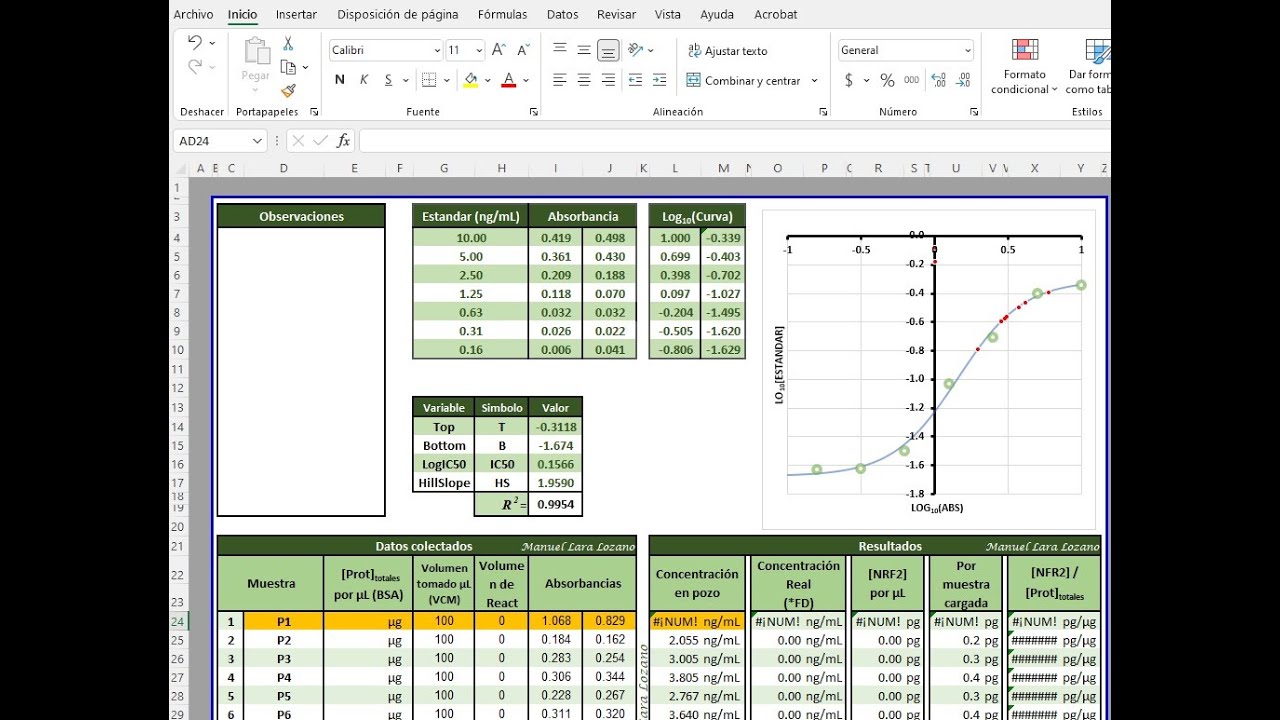Open borders dropdown arrow
Viewport: 1280px width, 720px height.
click(x=445, y=81)
